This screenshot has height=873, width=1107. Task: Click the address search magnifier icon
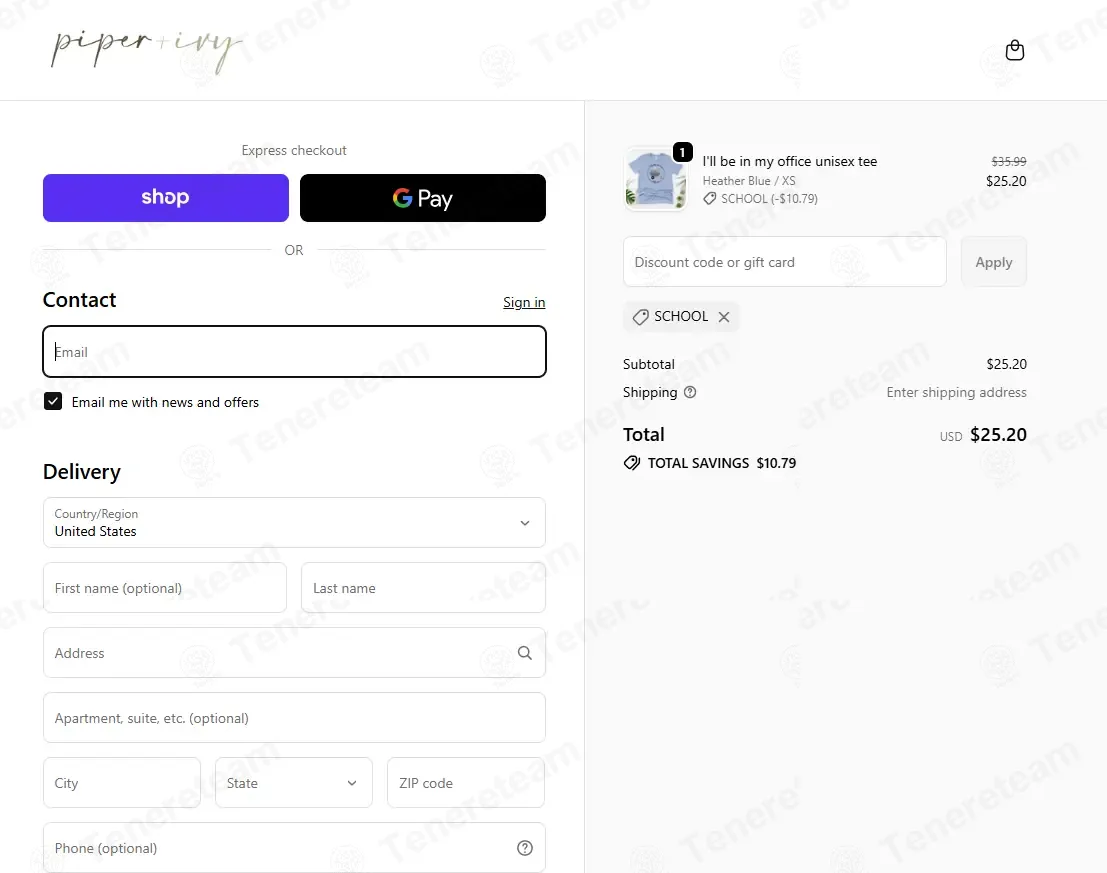click(525, 653)
